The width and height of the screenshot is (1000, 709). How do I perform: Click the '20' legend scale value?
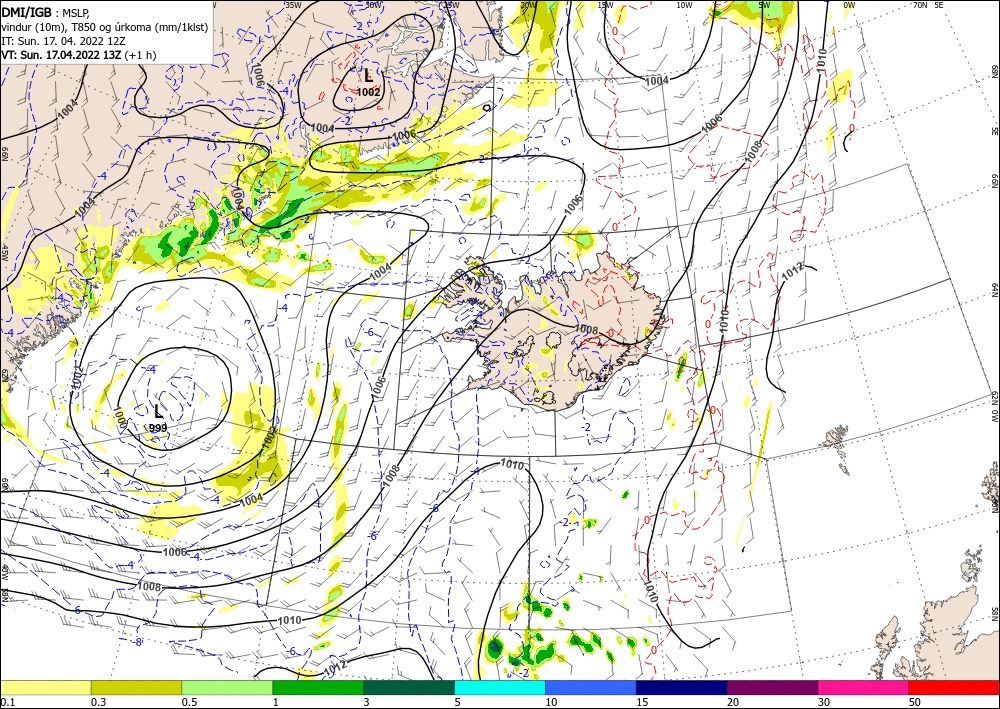(x=733, y=702)
